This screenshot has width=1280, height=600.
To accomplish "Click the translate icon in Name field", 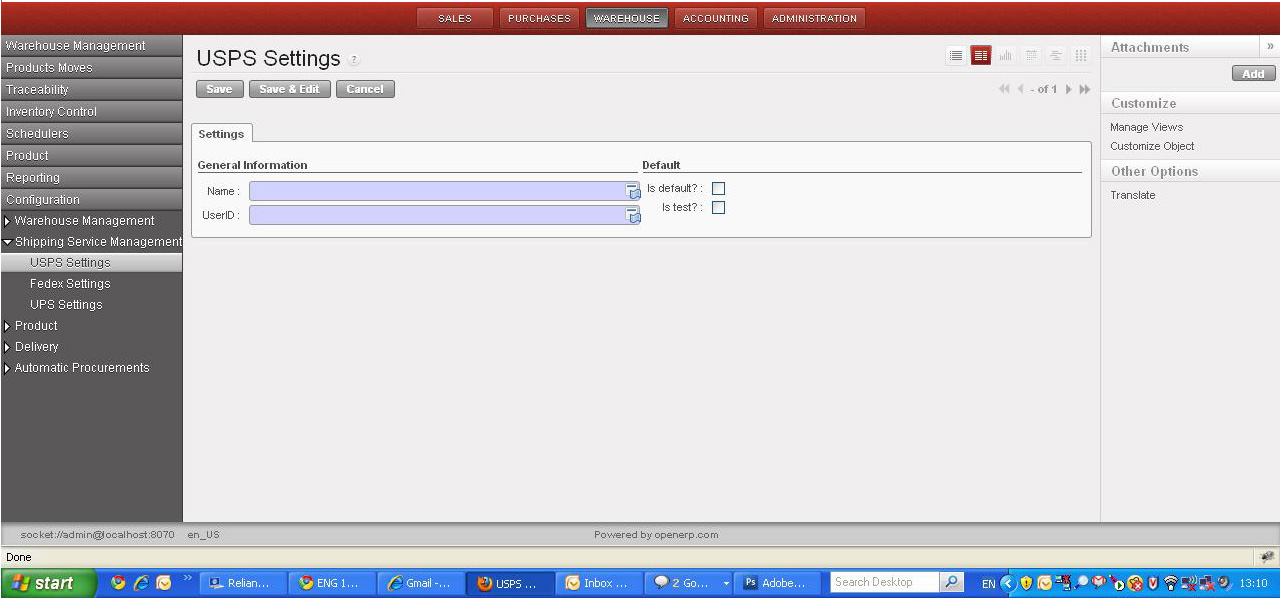I will pyautogui.click(x=633, y=192).
